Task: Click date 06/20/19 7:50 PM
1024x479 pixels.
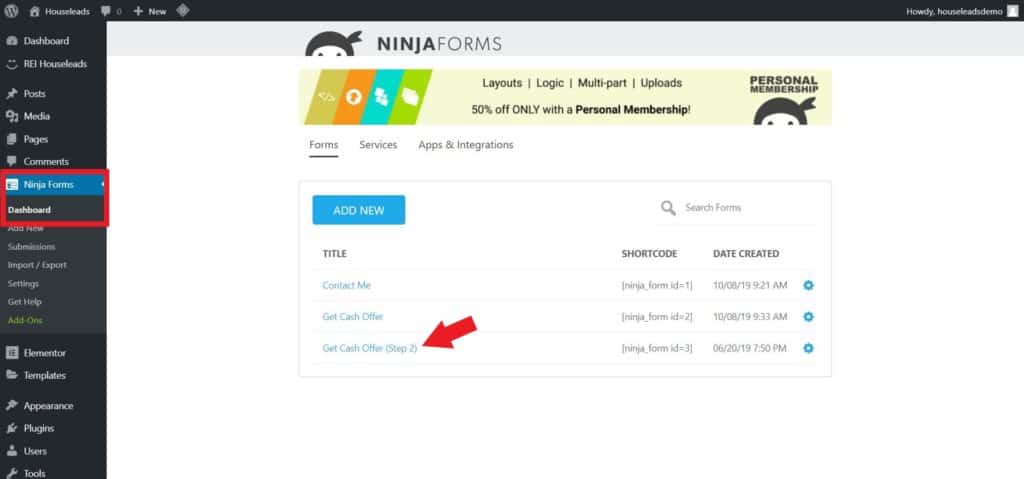Action: (x=750, y=348)
